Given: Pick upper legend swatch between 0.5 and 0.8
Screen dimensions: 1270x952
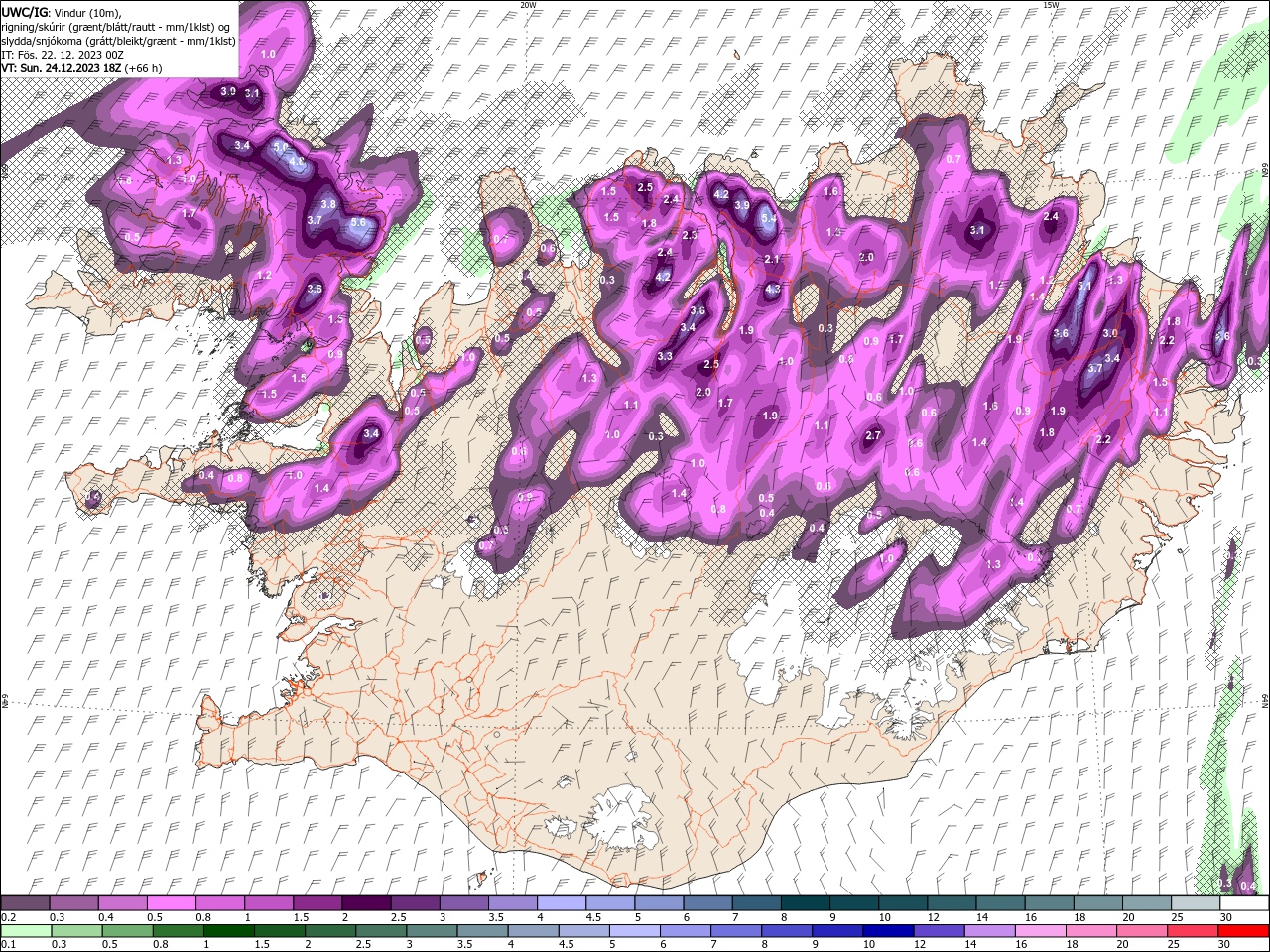Looking at the screenshot, I should tap(171, 903).
